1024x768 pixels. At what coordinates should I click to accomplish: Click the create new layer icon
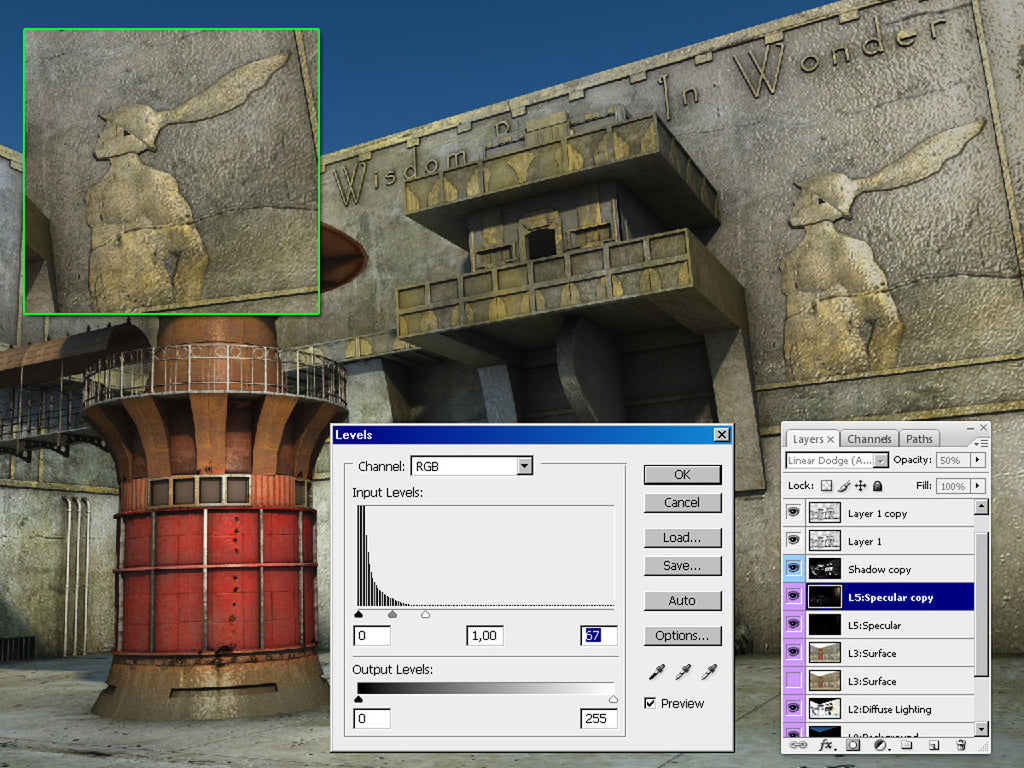[933, 745]
